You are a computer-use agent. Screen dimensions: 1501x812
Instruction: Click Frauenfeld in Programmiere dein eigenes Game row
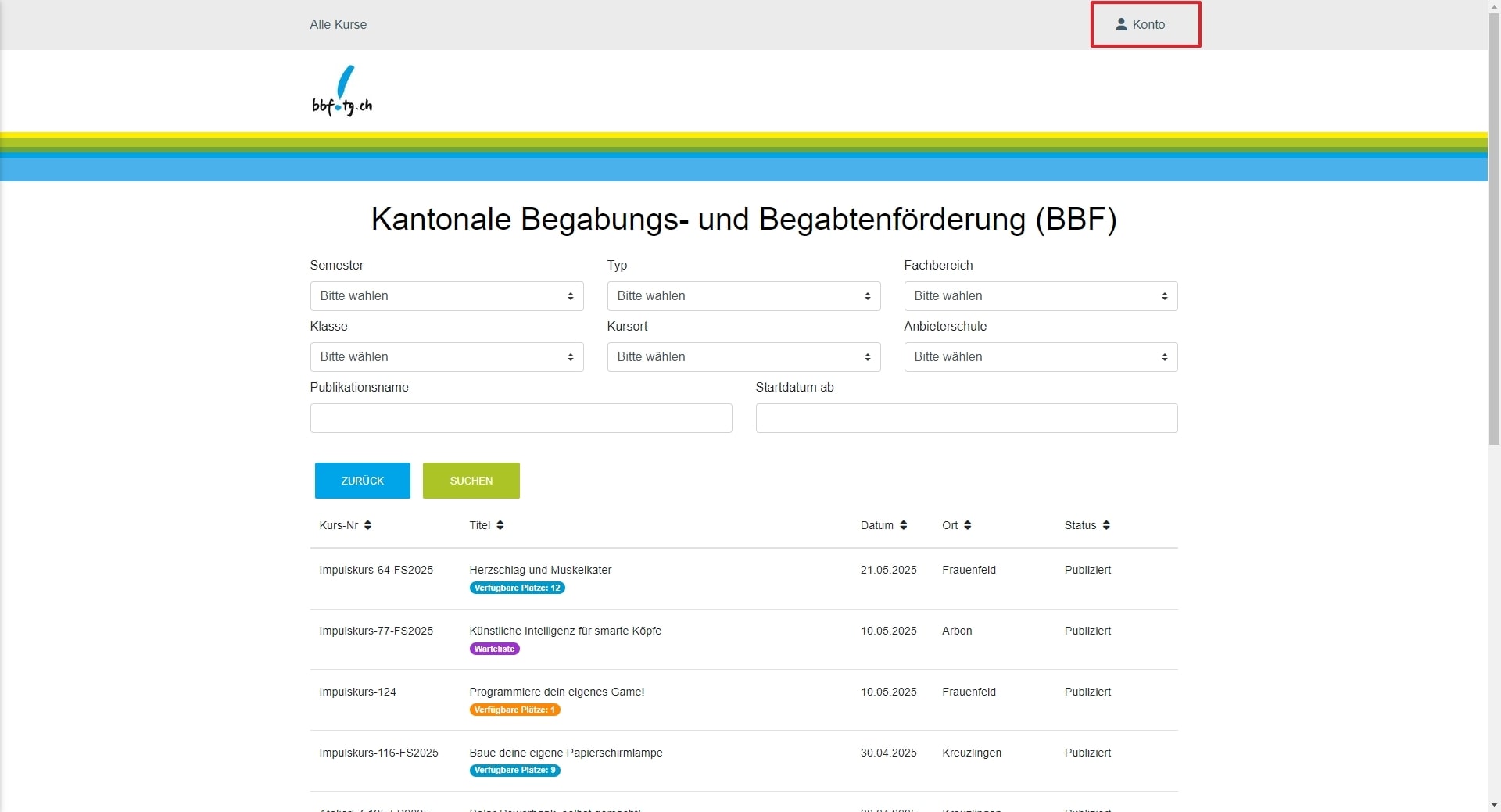coord(969,692)
